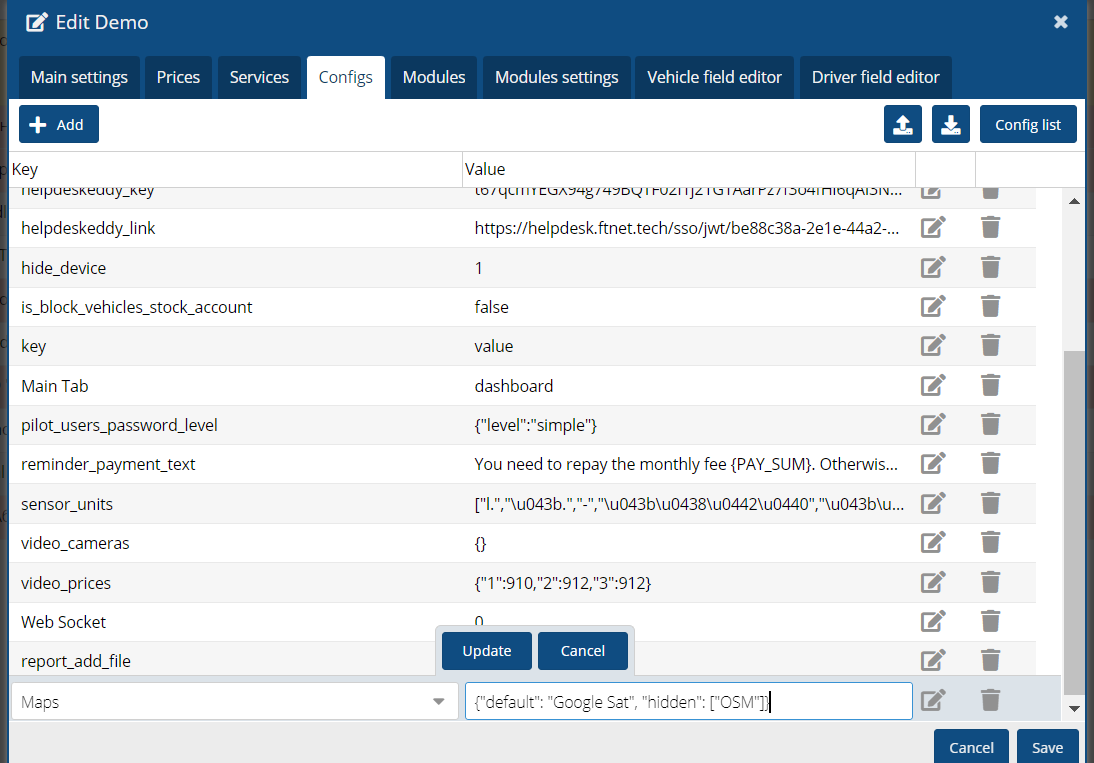The height and width of the screenshot is (763, 1094).
Task: Delete the helpdeskeddy_link row
Action: (990, 228)
